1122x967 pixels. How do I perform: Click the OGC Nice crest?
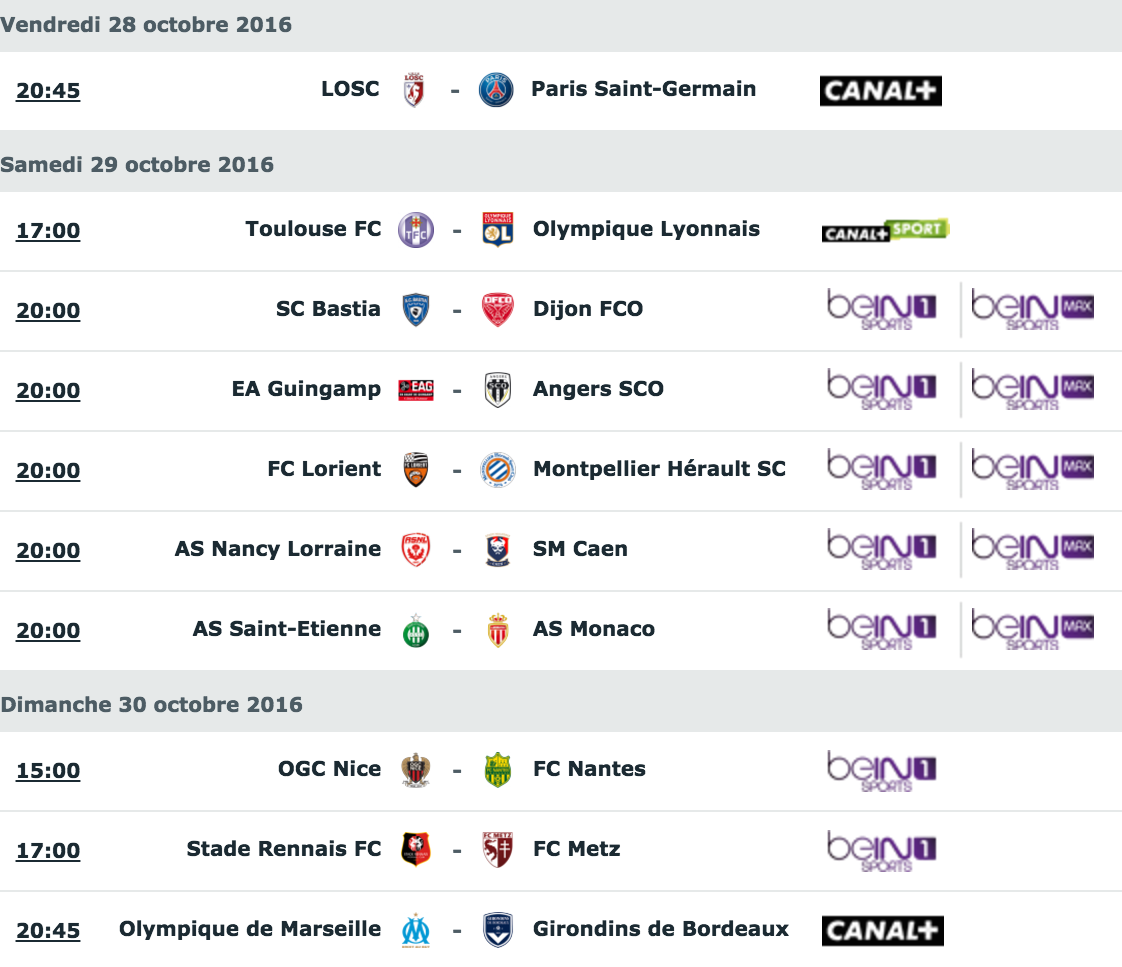coord(416,770)
